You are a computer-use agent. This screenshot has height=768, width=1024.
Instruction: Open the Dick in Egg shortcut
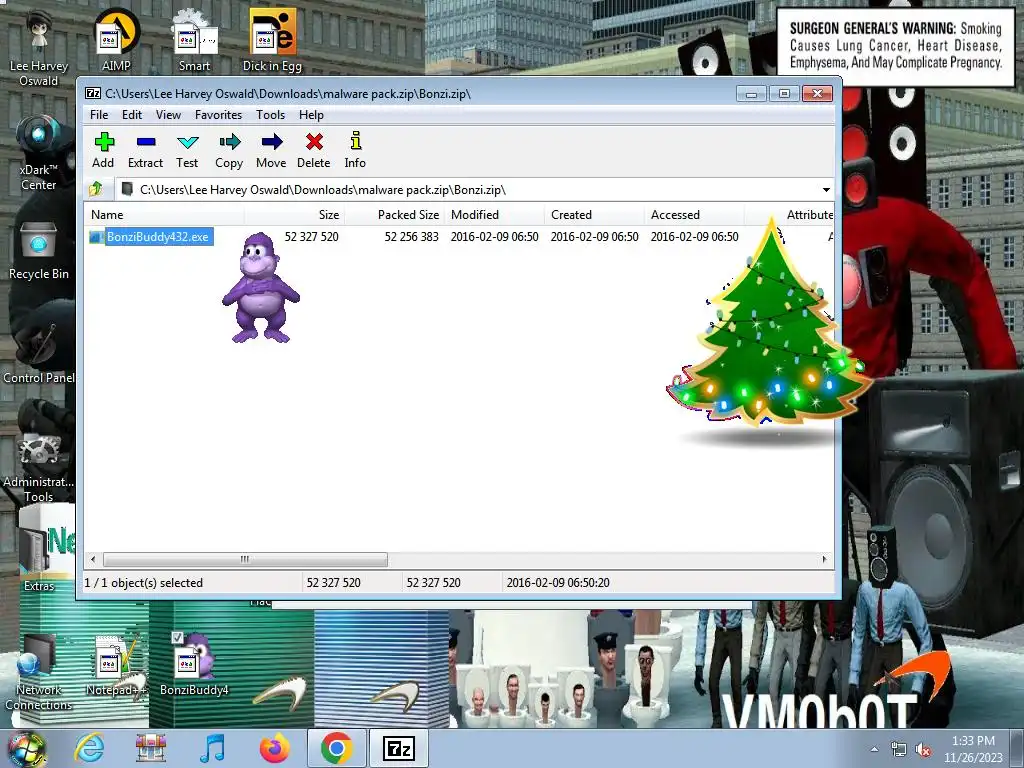click(x=272, y=39)
